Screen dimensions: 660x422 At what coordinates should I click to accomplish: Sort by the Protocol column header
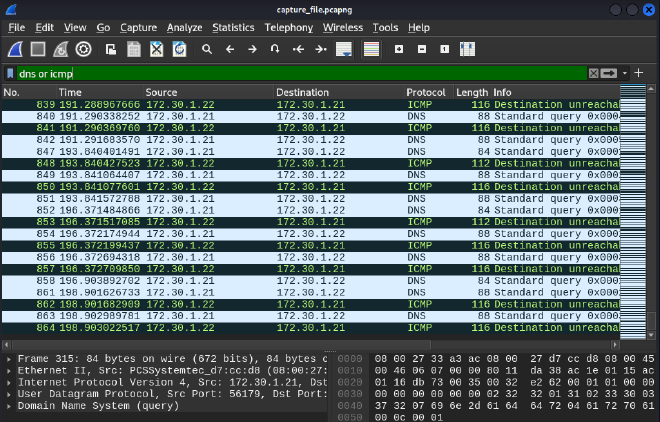pos(429,92)
